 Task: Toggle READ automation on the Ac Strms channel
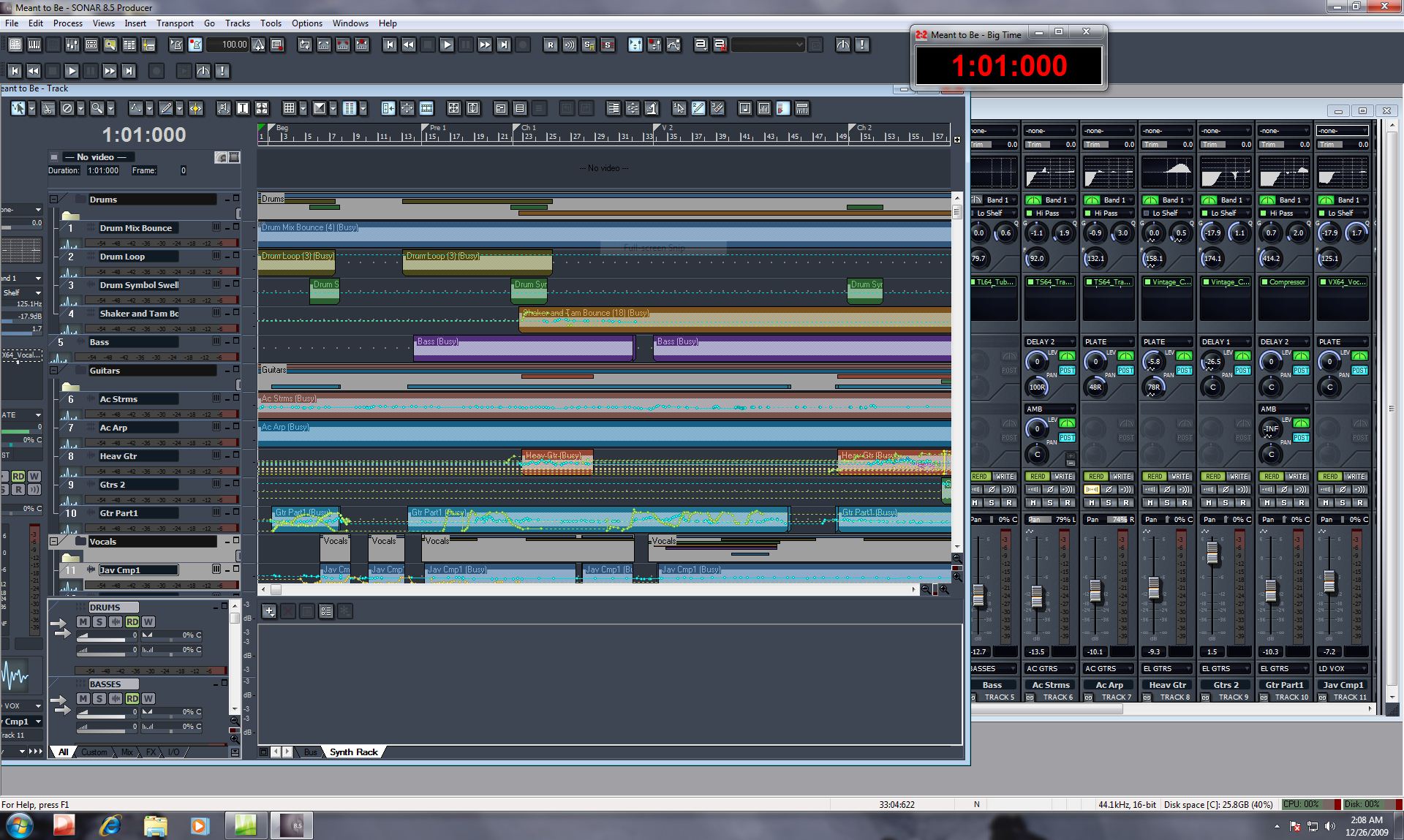coord(1038,476)
